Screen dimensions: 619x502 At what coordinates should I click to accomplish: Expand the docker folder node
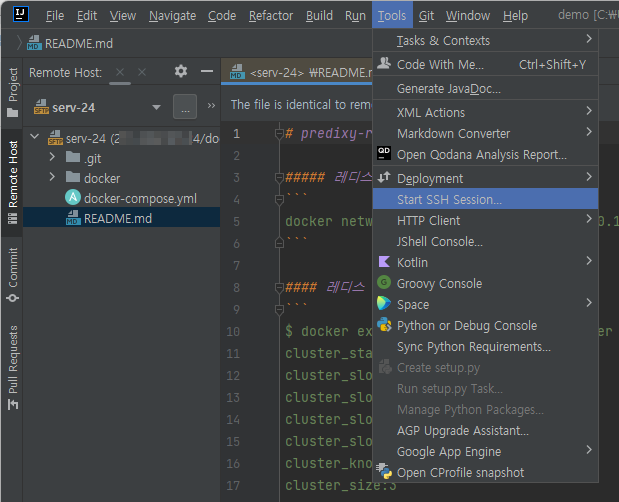pyautogui.click(x=52, y=176)
